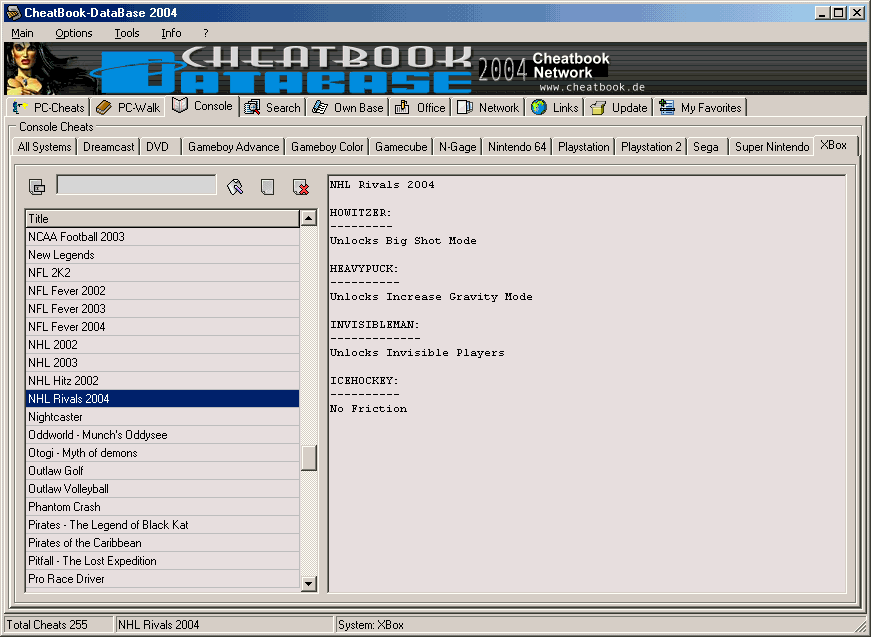Click the Title column header

(161, 218)
